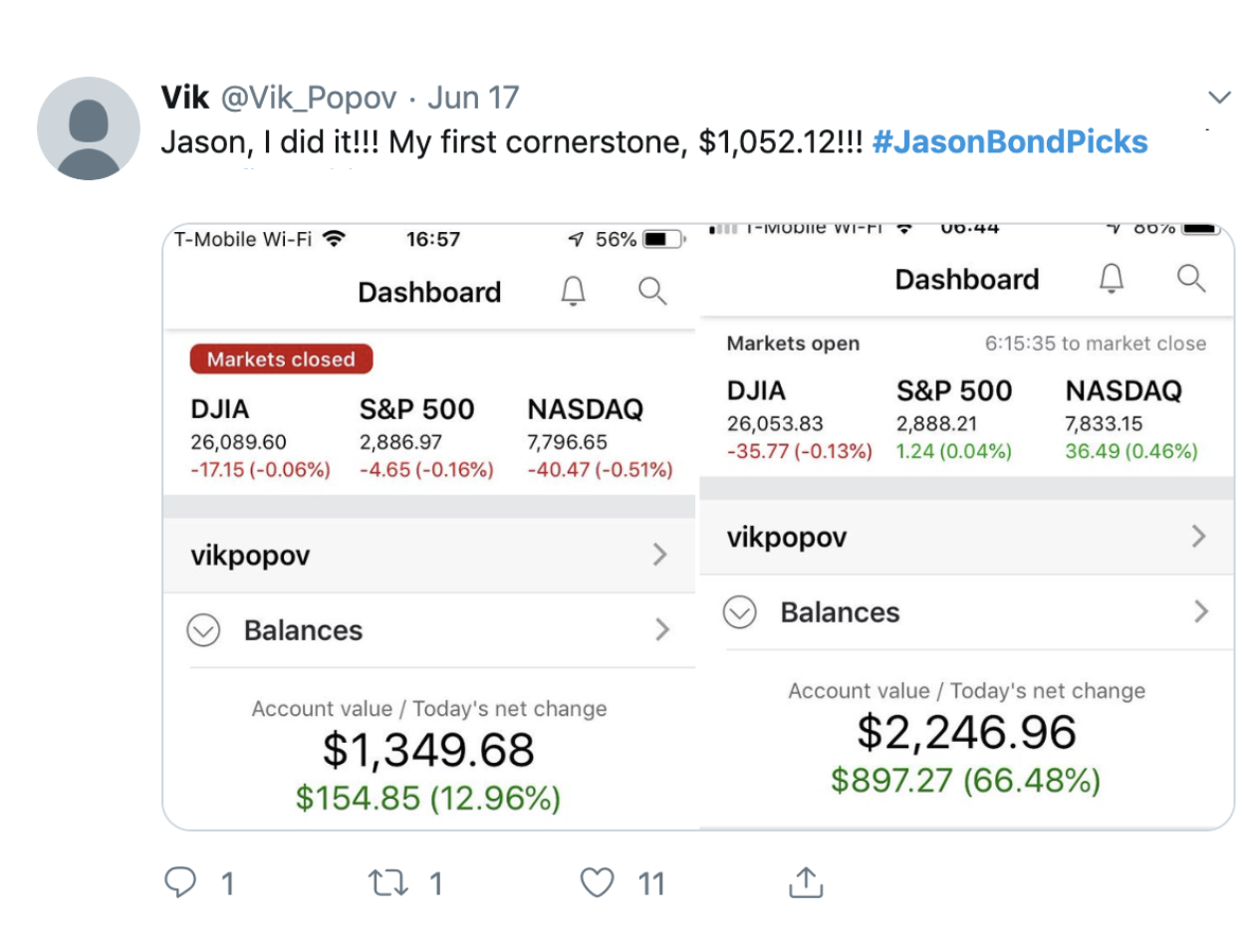Viewport: 1257px width, 952px height.
Task: Open the #JasonBondPicks hashtag link
Action: tap(1009, 142)
